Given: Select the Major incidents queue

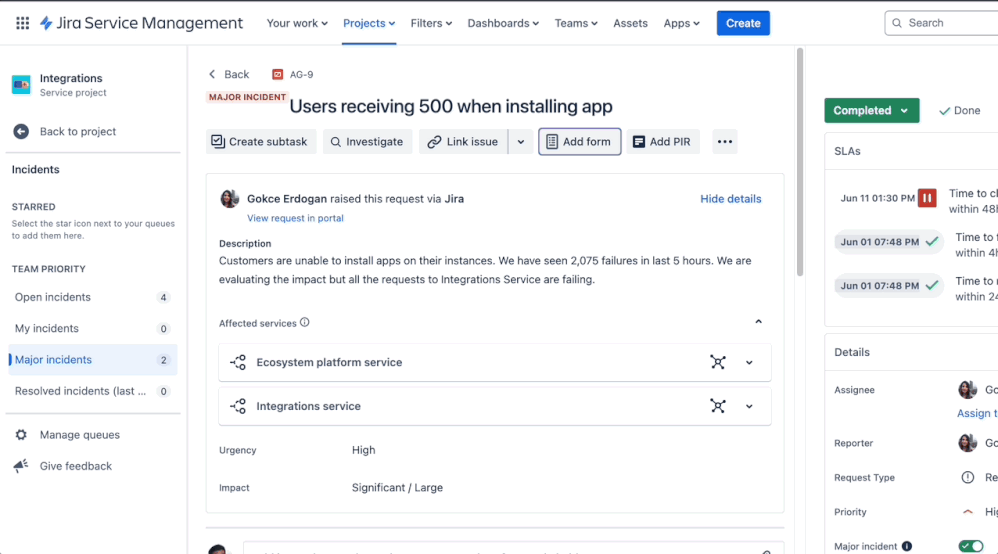Looking at the screenshot, I should point(92,360).
